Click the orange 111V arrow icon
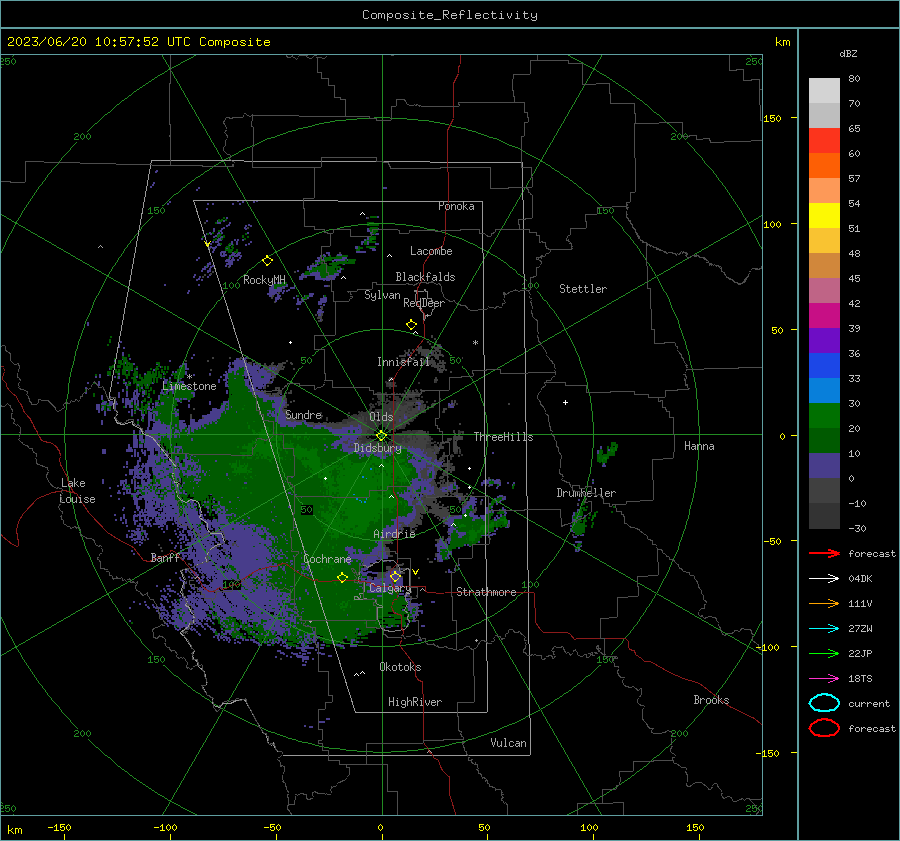This screenshot has width=900, height=841. point(824,603)
